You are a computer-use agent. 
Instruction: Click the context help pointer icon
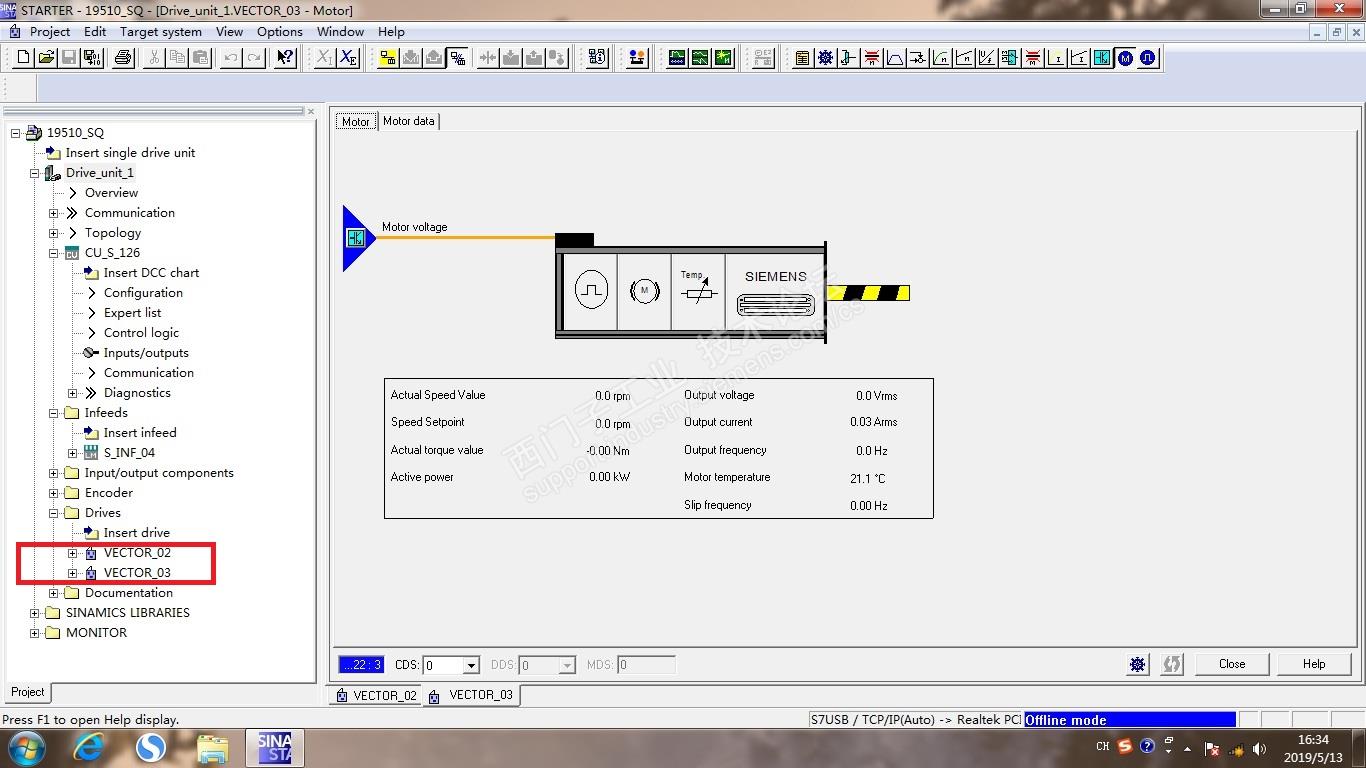click(x=285, y=58)
